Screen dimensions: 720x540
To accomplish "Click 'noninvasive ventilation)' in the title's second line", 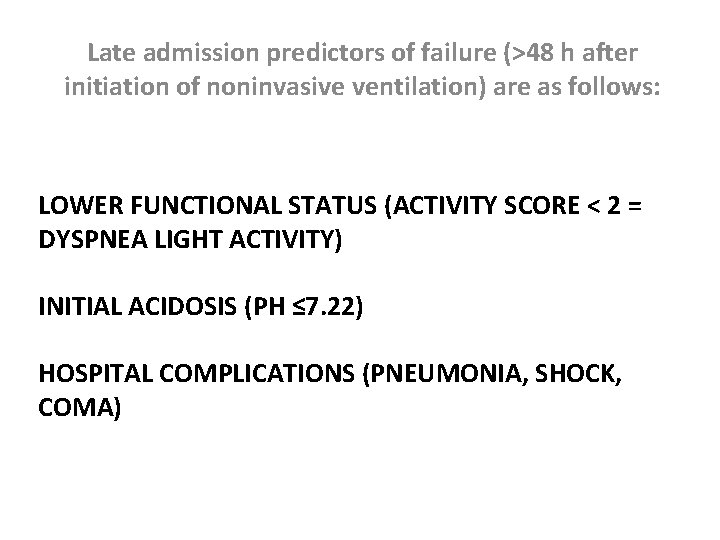I will pyautogui.click(x=346, y=86).
